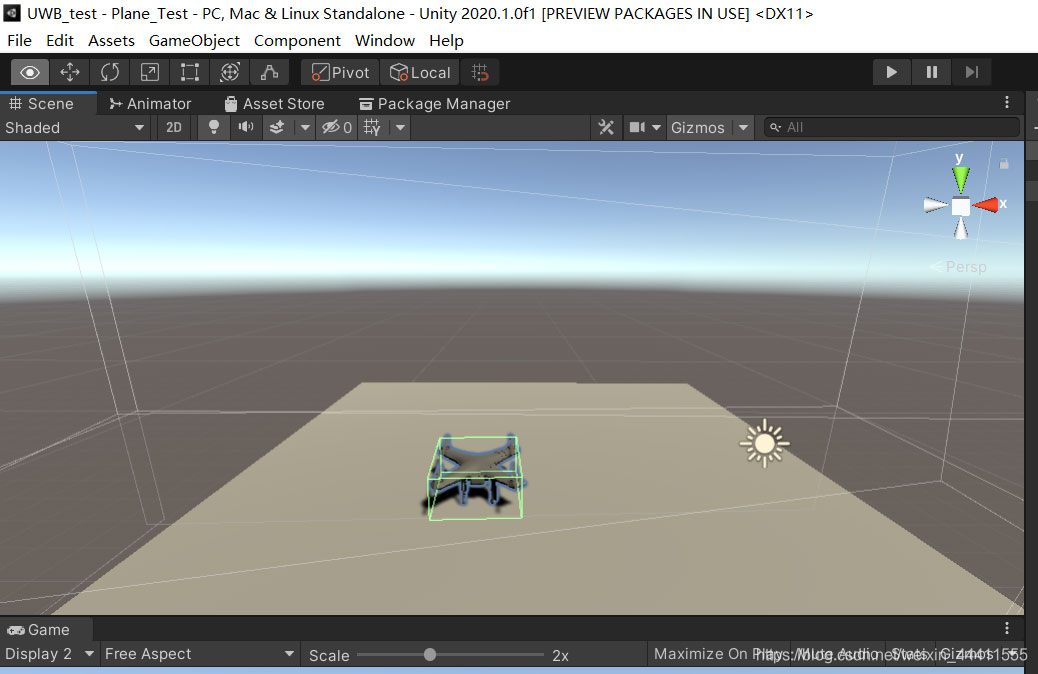Click the orientation gizmo center cube
Image resolution: width=1038 pixels, height=674 pixels.
961,207
